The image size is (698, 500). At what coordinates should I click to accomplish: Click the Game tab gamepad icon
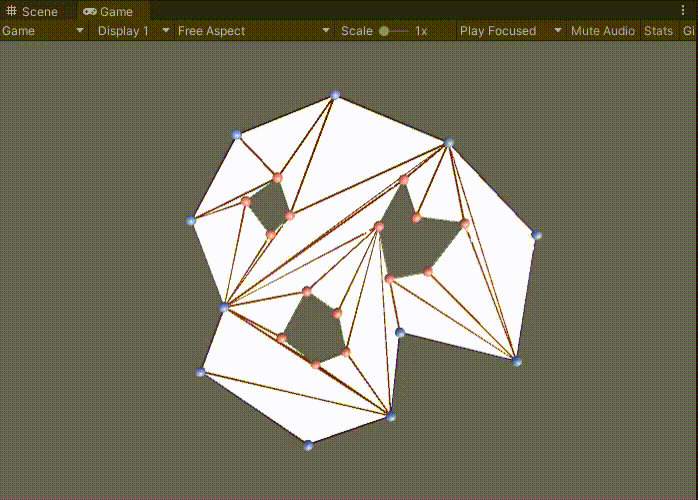point(89,11)
